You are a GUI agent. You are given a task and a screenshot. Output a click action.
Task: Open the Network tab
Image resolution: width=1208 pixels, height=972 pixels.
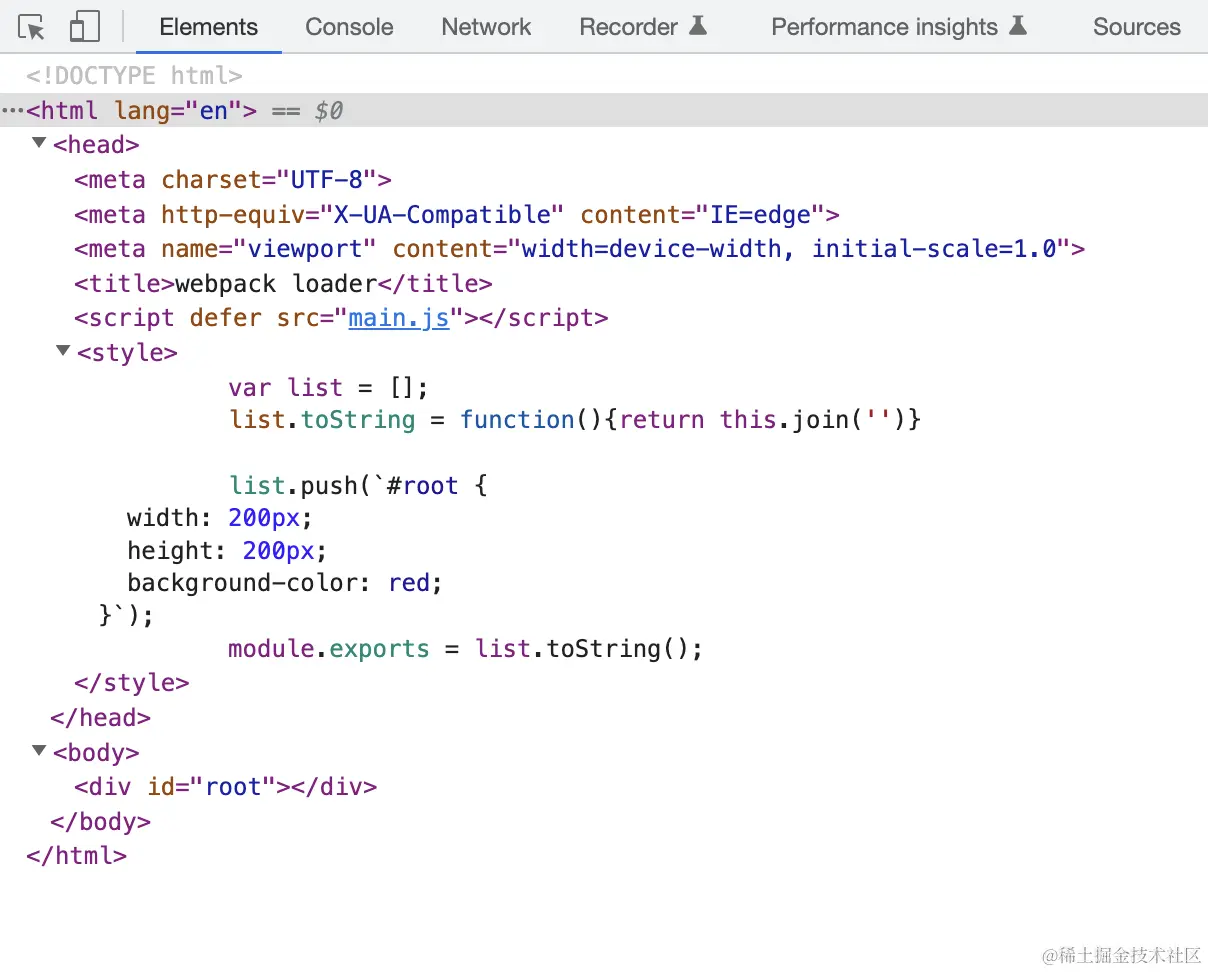(486, 27)
